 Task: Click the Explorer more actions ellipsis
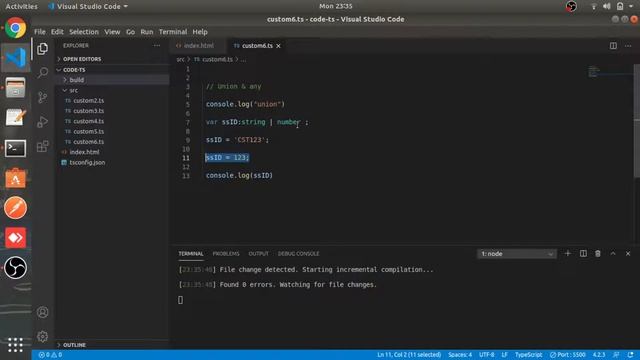157,46
